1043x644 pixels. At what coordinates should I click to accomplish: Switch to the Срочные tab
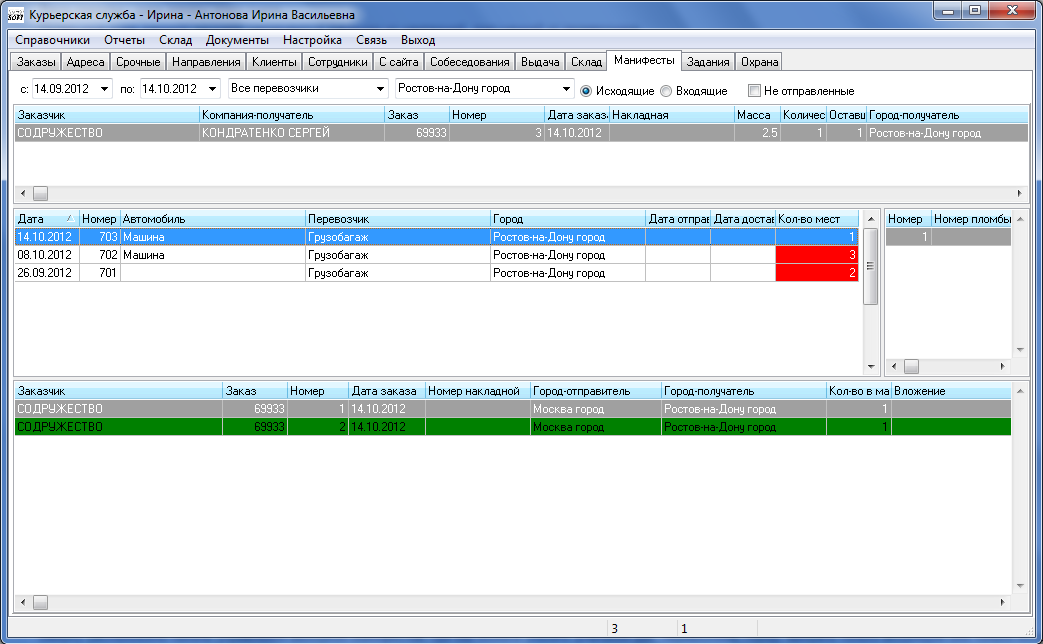[x=138, y=62]
